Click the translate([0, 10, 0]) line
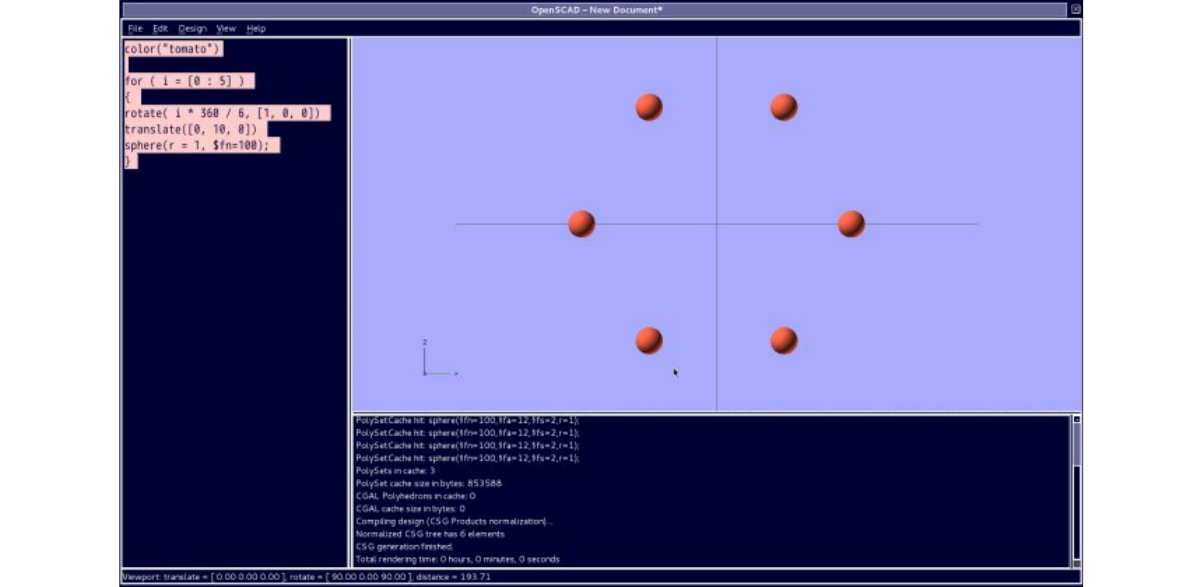The image size is (1190, 587). tap(190, 129)
